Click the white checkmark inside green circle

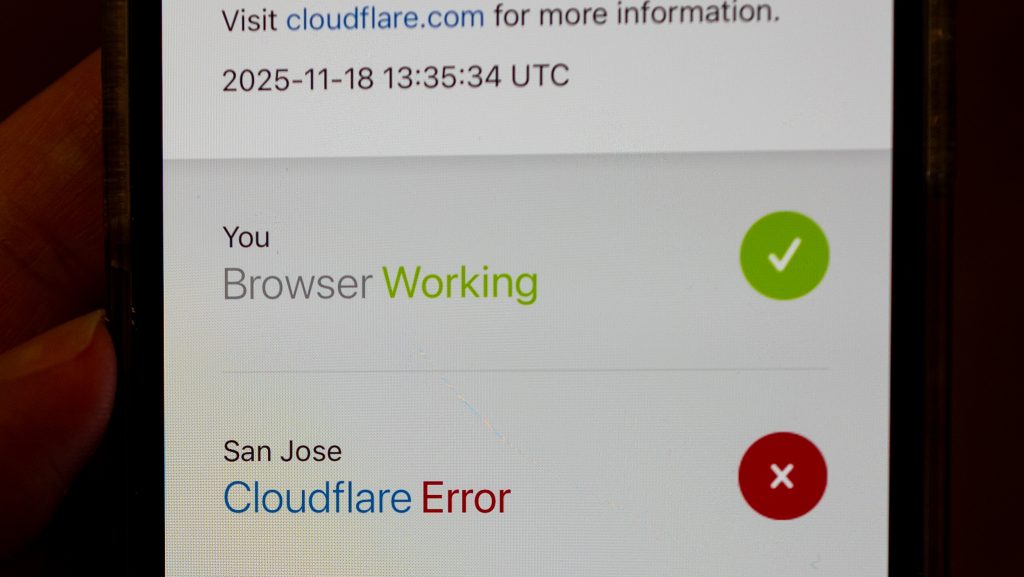point(784,255)
